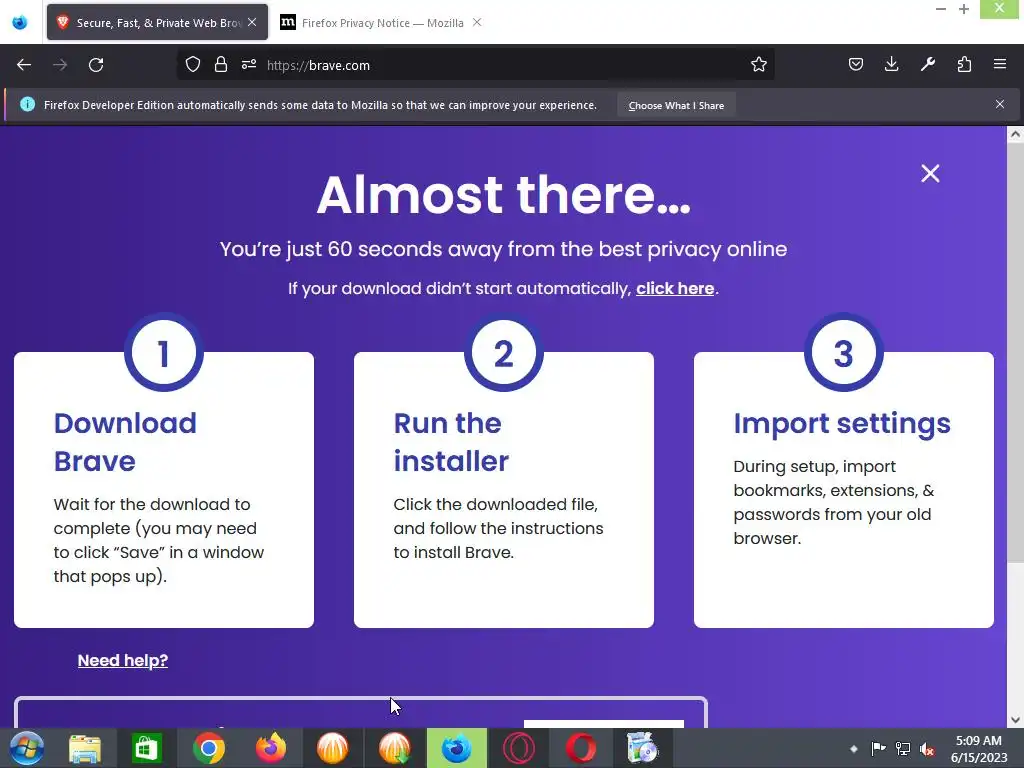
Task: Open site permissions icon in address bar
Action: click(x=249, y=65)
